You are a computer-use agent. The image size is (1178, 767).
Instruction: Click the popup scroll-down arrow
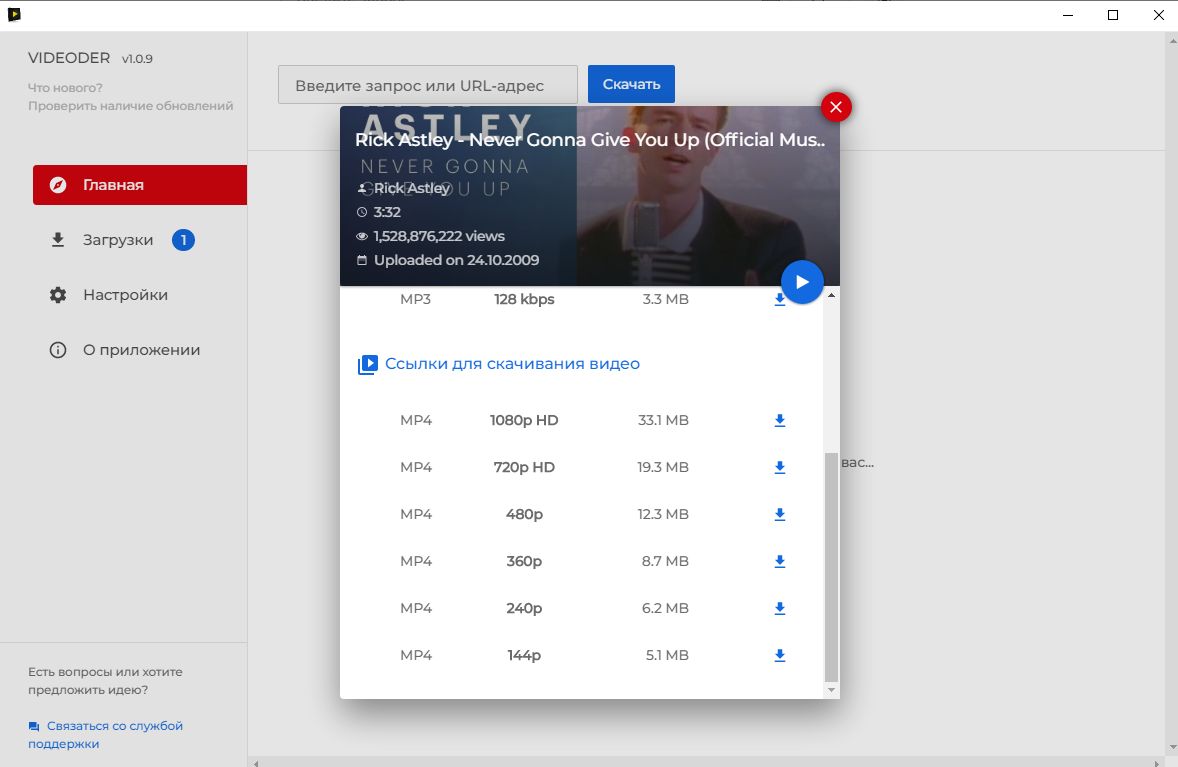click(831, 690)
